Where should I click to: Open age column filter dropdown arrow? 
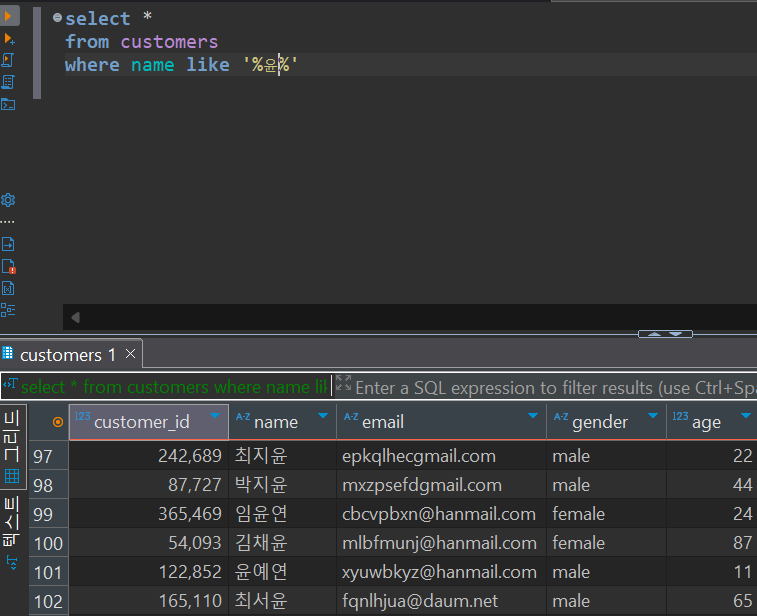pos(746,416)
